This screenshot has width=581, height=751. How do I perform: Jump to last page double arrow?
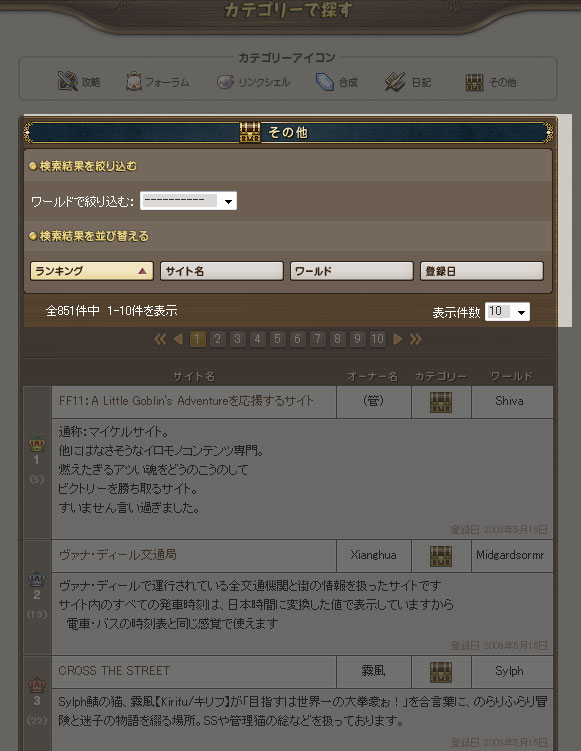(x=416, y=339)
